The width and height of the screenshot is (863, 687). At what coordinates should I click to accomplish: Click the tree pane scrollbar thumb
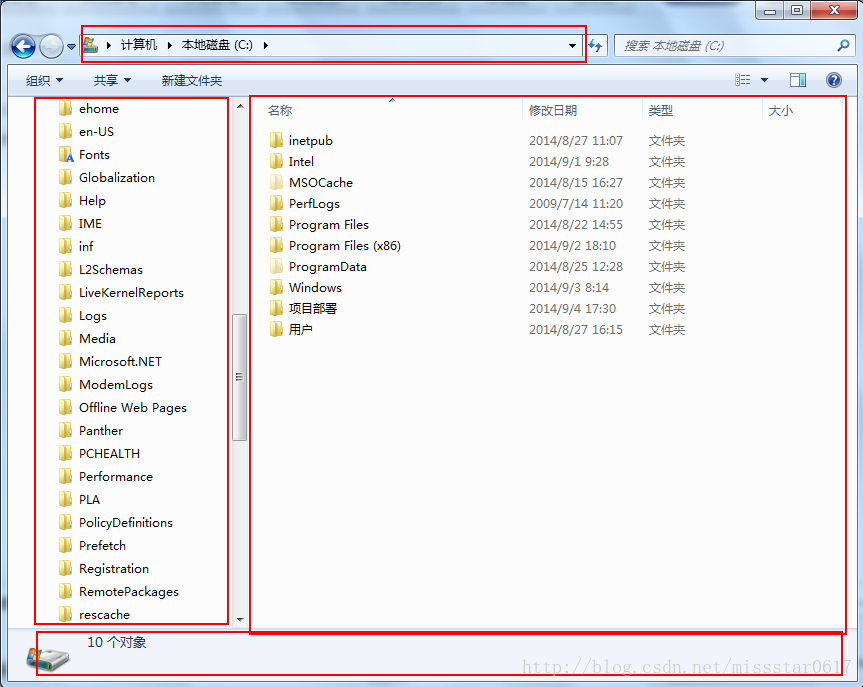click(239, 377)
